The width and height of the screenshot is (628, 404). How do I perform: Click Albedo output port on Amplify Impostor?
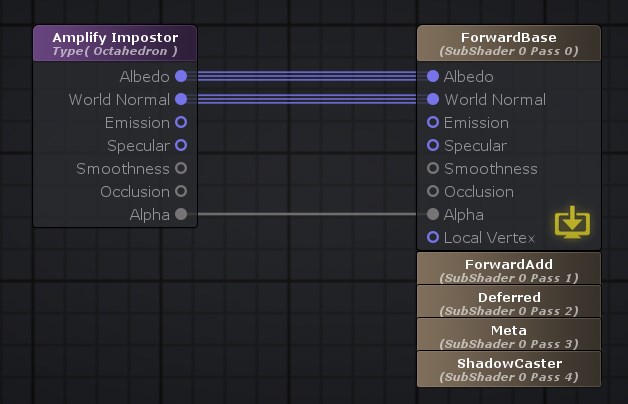tap(181, 76)
